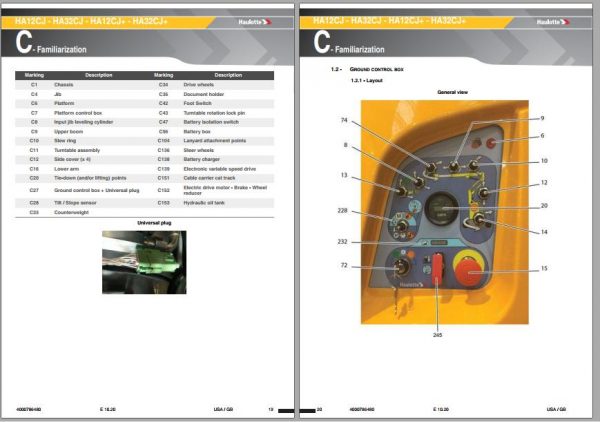The image size is (600, 422).
Task: Toggle the switch labeled 12 on right side
Action: coord(484,192)
